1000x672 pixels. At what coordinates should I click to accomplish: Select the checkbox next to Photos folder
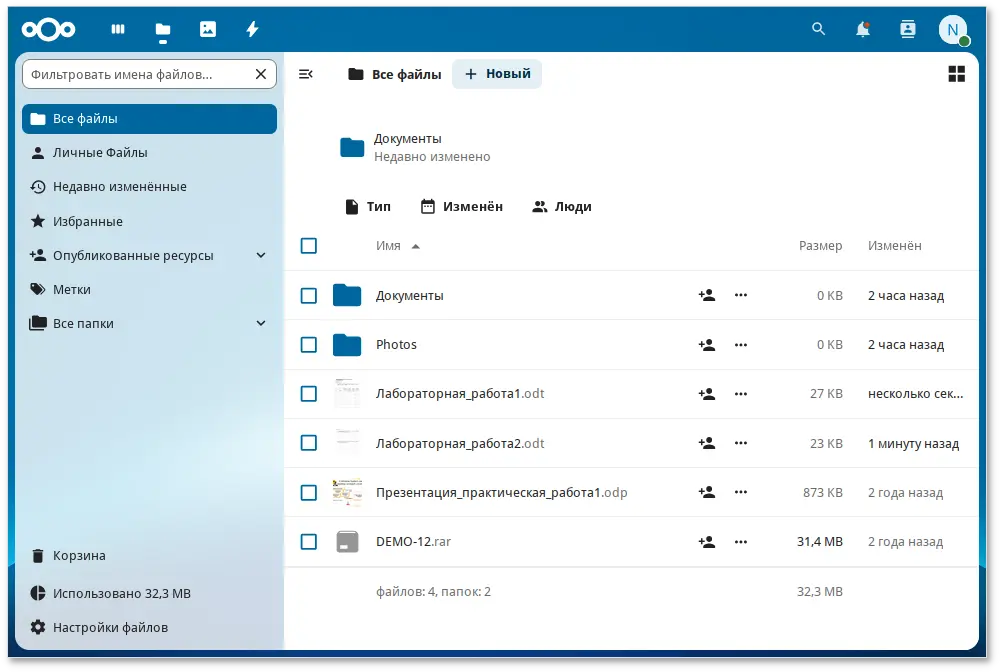pos(309,344)
